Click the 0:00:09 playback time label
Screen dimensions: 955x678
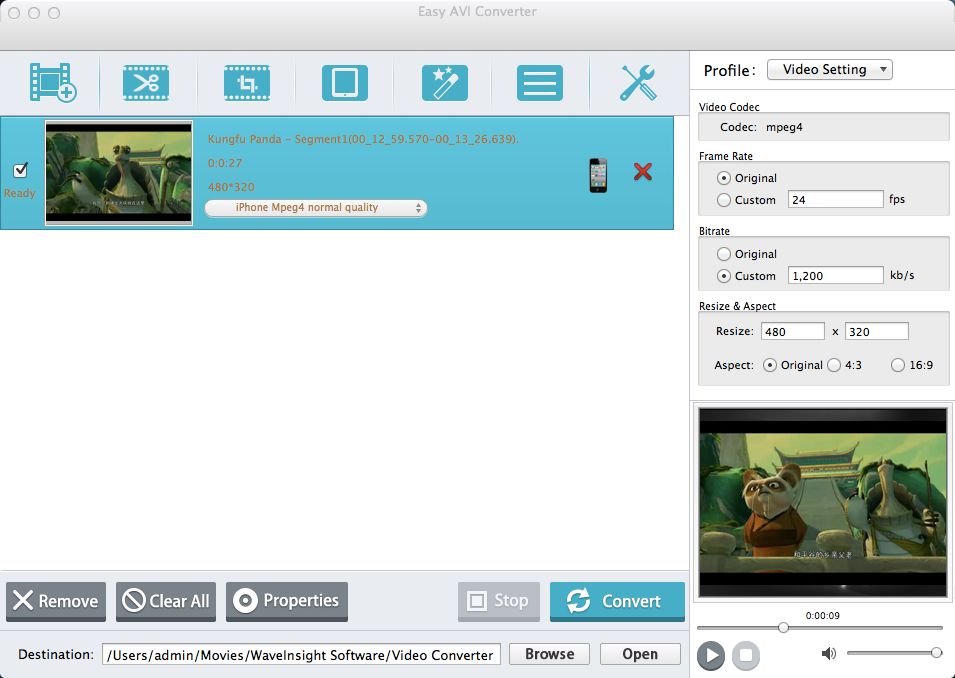click(822, 615)
